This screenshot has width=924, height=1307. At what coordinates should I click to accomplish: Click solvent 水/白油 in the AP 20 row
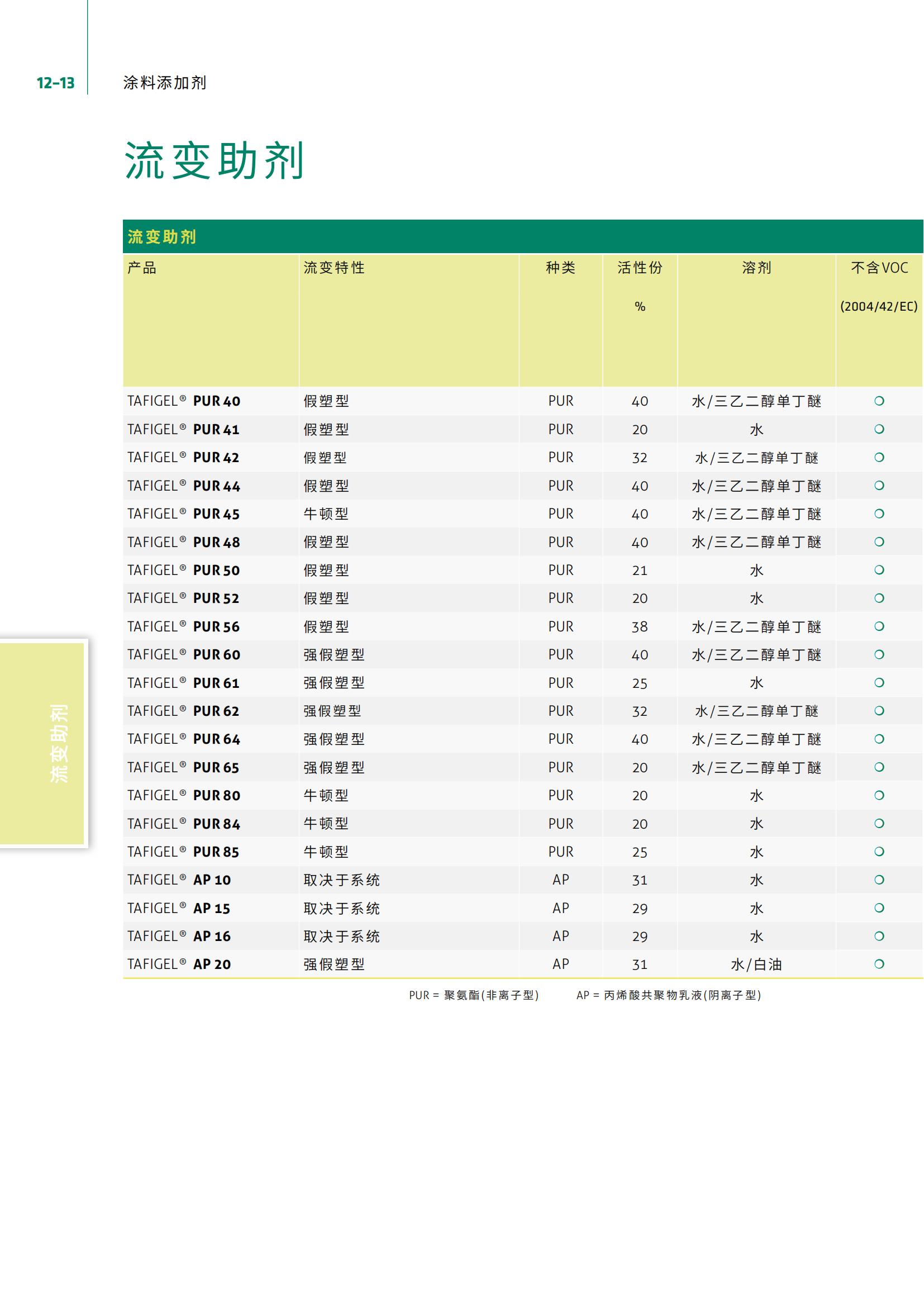[x=756, y=964]
